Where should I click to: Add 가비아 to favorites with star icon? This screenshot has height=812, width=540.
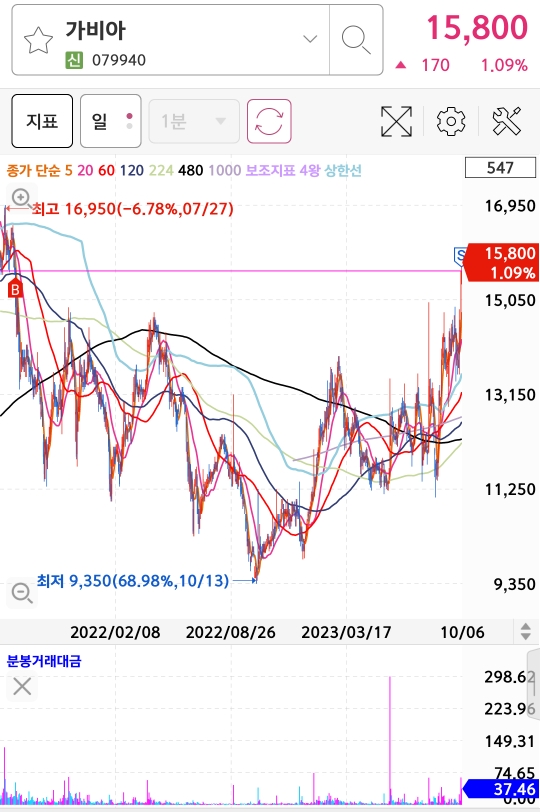tap(38, 40)
